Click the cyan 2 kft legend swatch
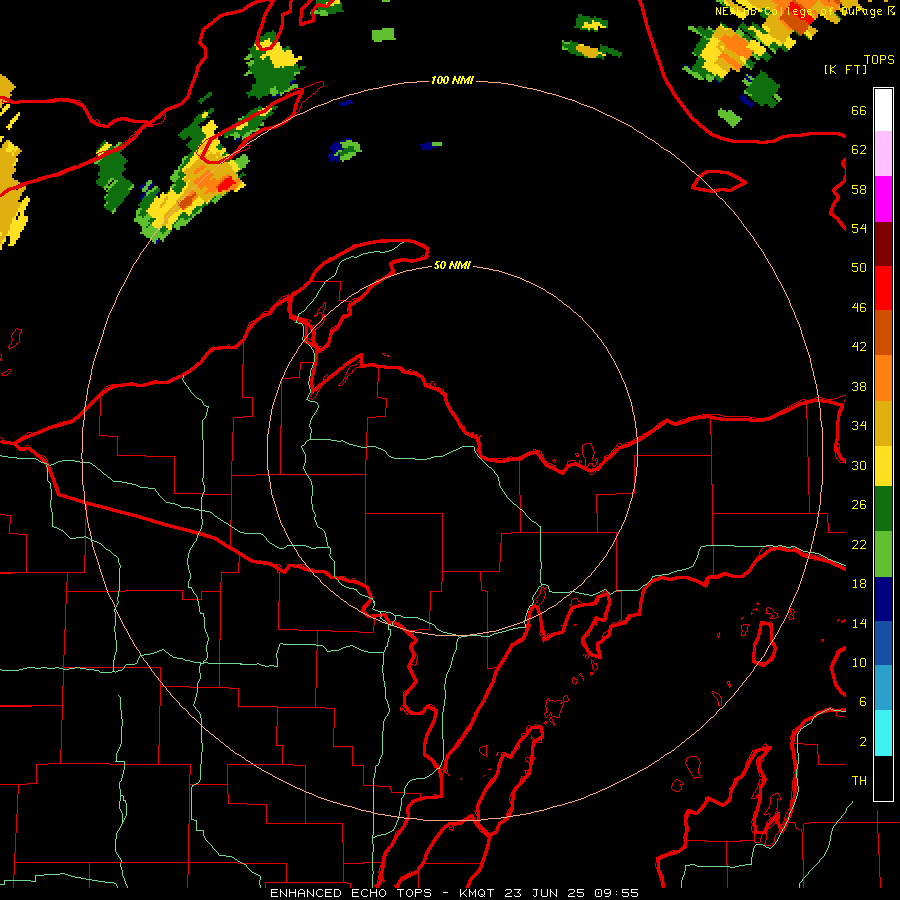Image resolution: width=900 pixels, height=900 pixels. click(883, 733)
